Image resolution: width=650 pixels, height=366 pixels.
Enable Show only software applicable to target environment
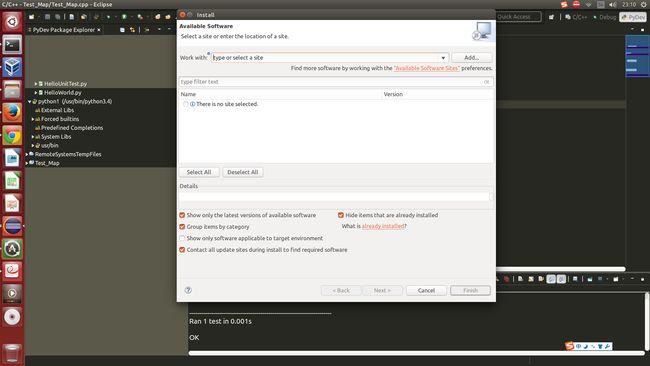[182, 238]
